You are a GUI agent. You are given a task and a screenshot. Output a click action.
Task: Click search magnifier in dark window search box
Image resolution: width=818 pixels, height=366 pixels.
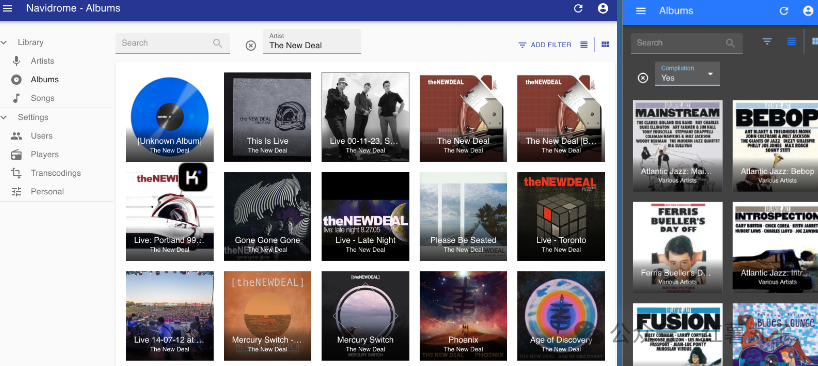730,43
